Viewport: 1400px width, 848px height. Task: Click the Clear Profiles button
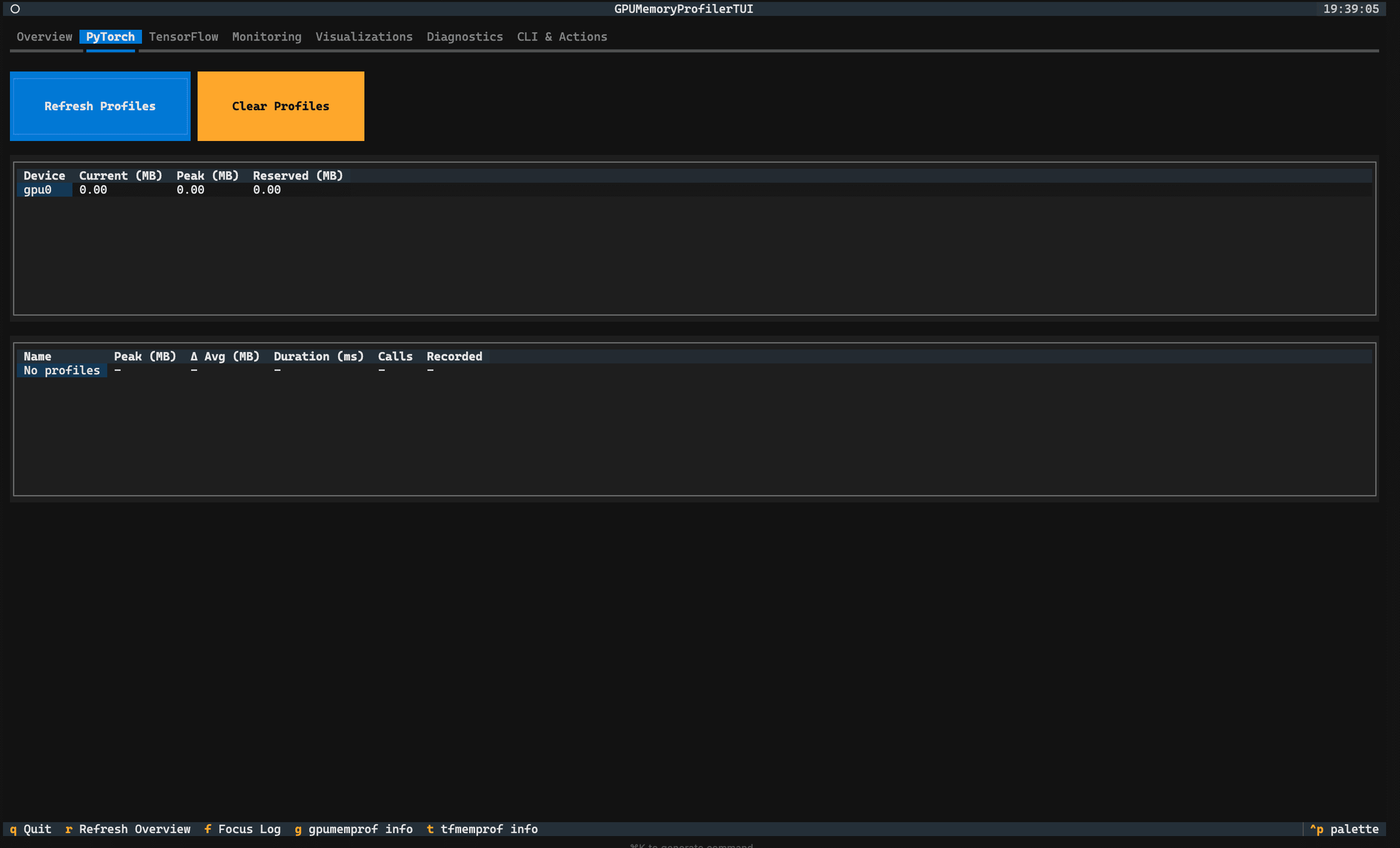[x=280, y=106]
